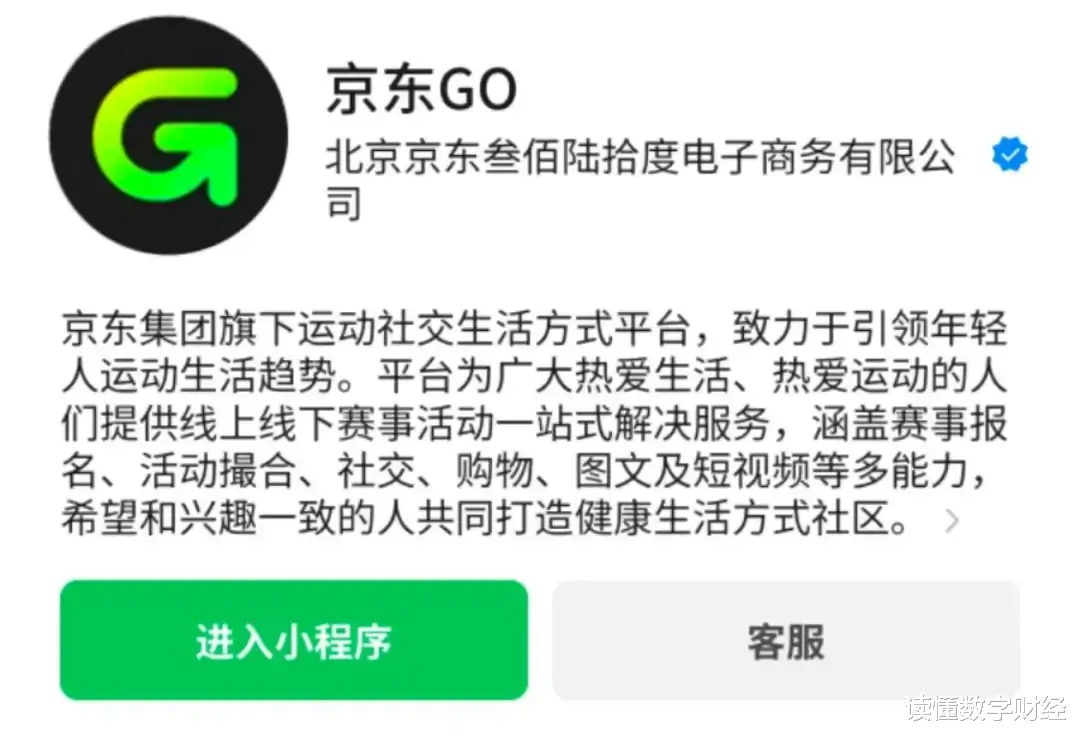Image resolution: width=1080 pixels, height=739 pixels.
Task: Tap the 京东GO round logo avatar
Action: (x=169, y=136)
